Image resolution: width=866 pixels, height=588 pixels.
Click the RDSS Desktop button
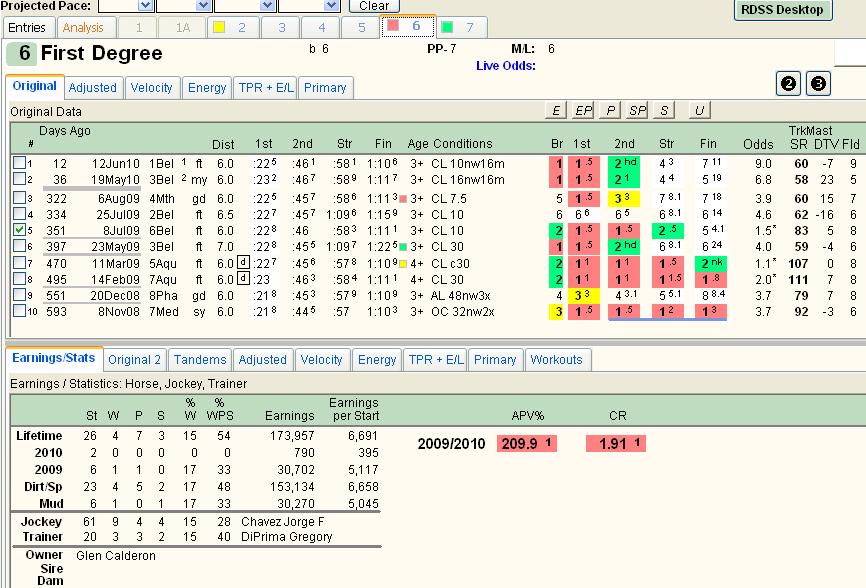click(783, 10)
